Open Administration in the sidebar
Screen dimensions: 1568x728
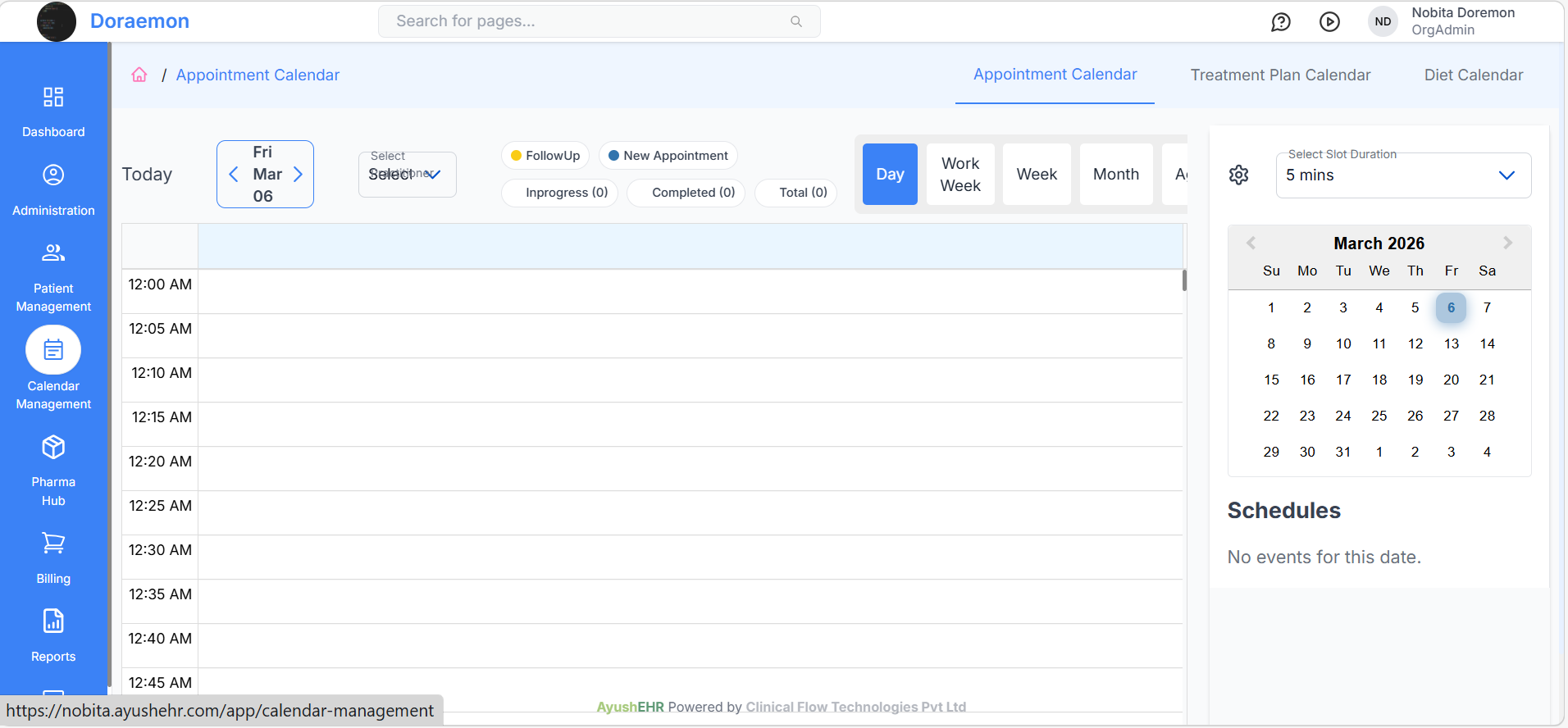[x=53, y=175]
